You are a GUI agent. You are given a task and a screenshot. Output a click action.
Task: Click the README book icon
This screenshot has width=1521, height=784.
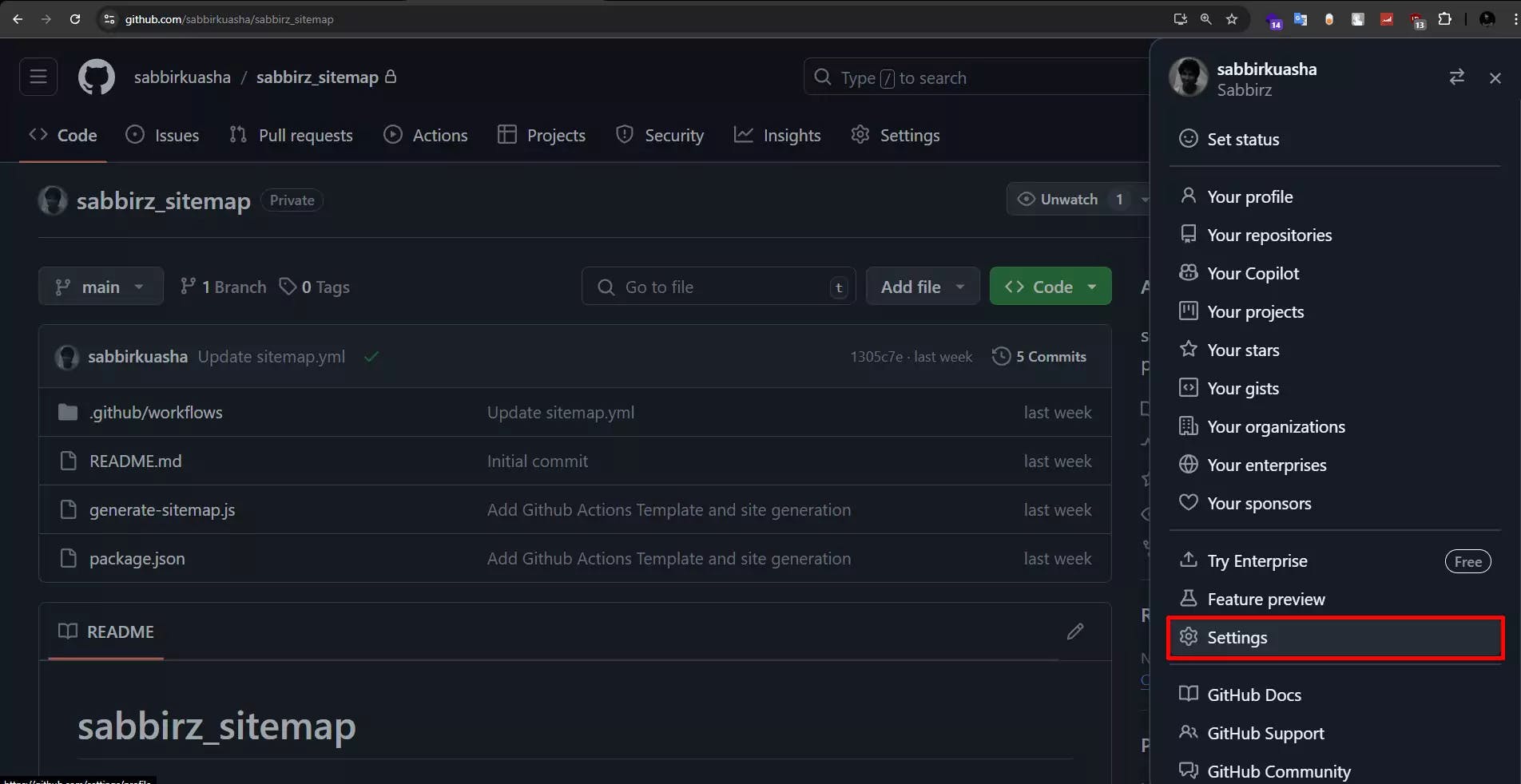tap(68, 632)
